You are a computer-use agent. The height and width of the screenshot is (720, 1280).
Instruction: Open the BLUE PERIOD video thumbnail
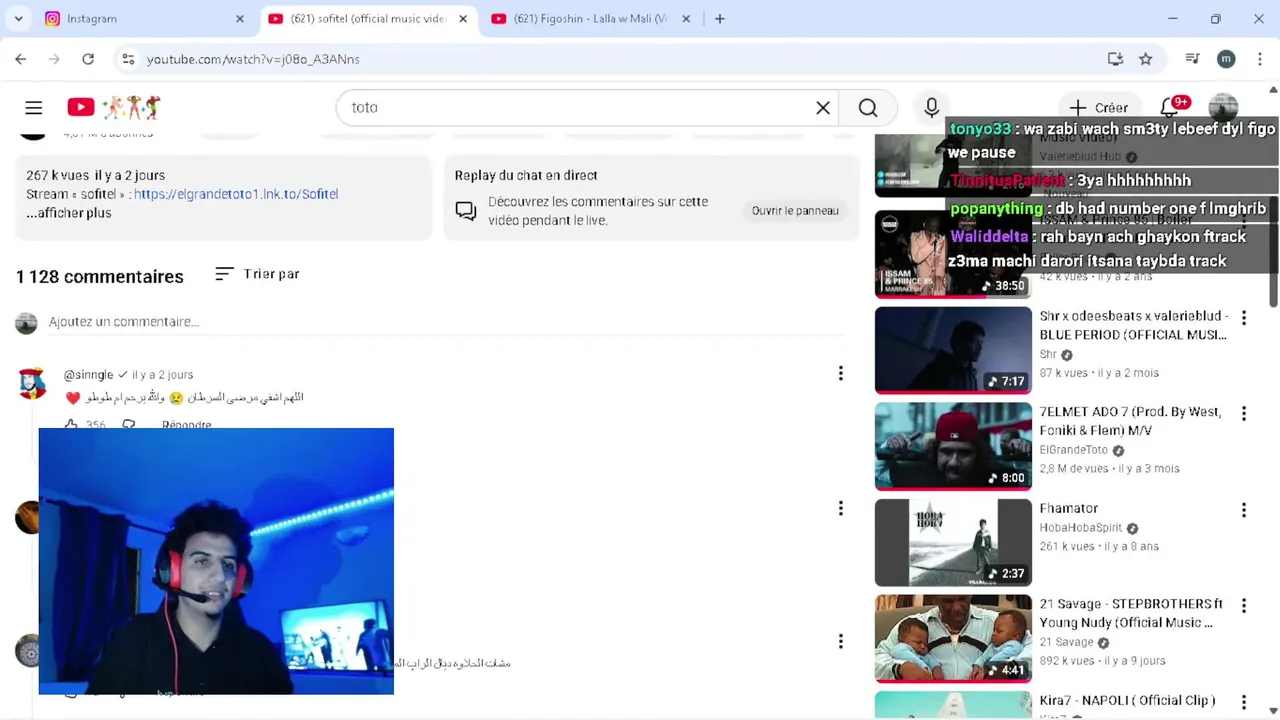pos(953,350)
